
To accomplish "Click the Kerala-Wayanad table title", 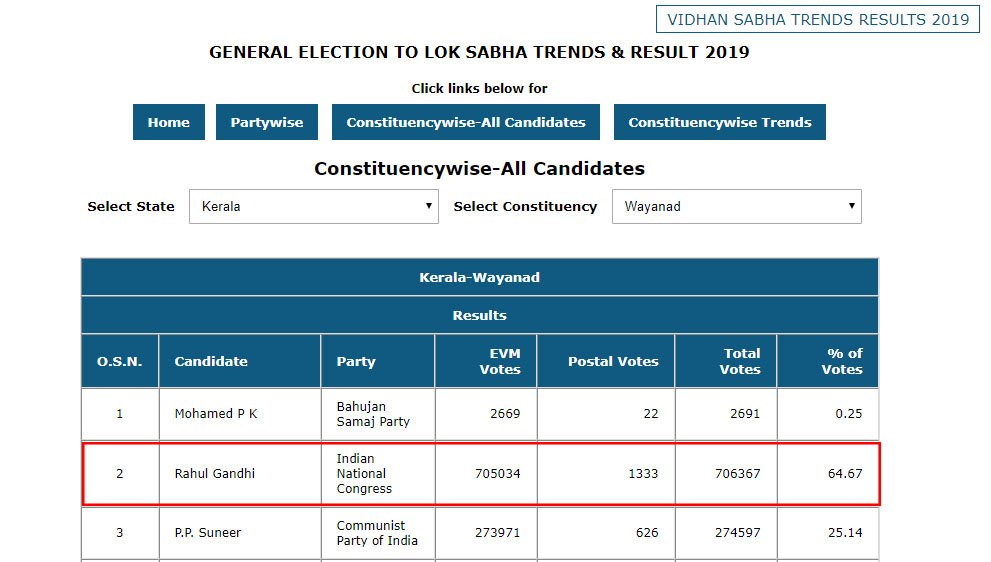I will [x=479, y=277].
